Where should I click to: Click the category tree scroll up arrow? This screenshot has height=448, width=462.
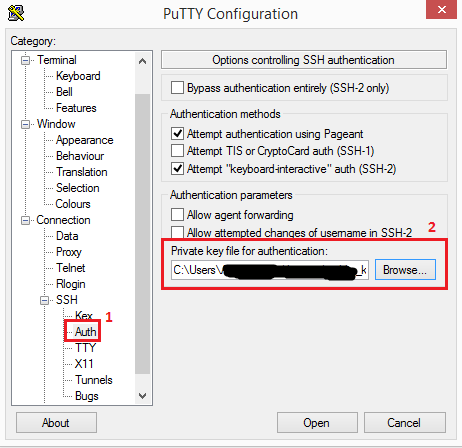(x=143, y=61)
